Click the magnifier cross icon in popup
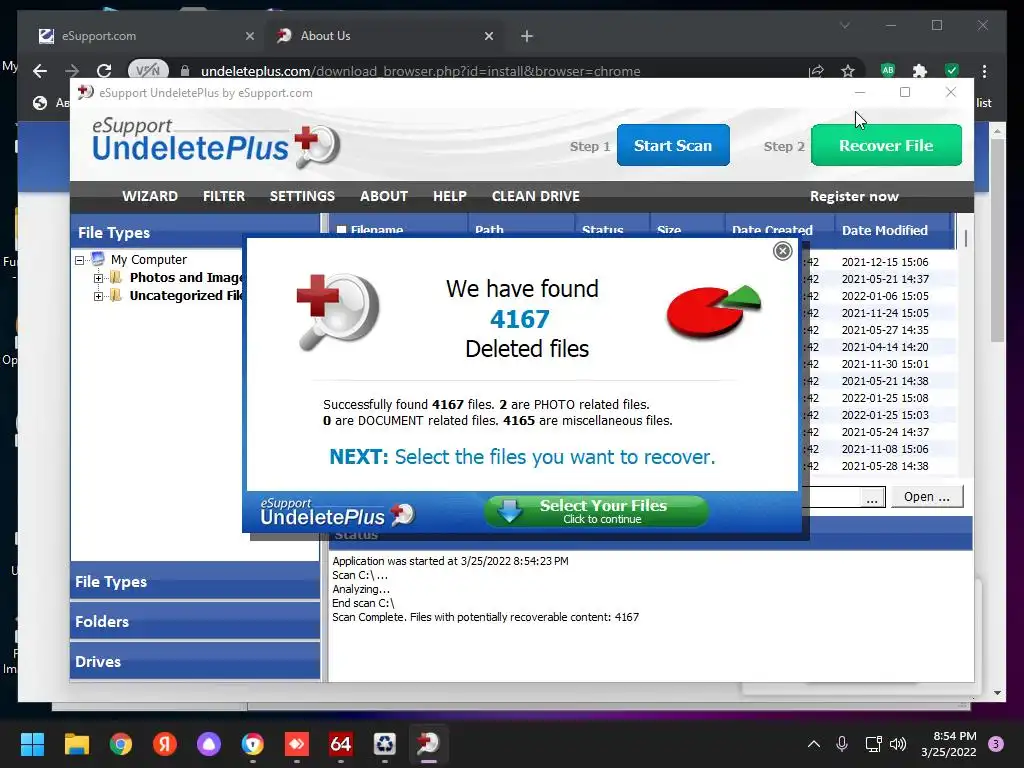Screen dimensions: 1024x768 [338, 312]
